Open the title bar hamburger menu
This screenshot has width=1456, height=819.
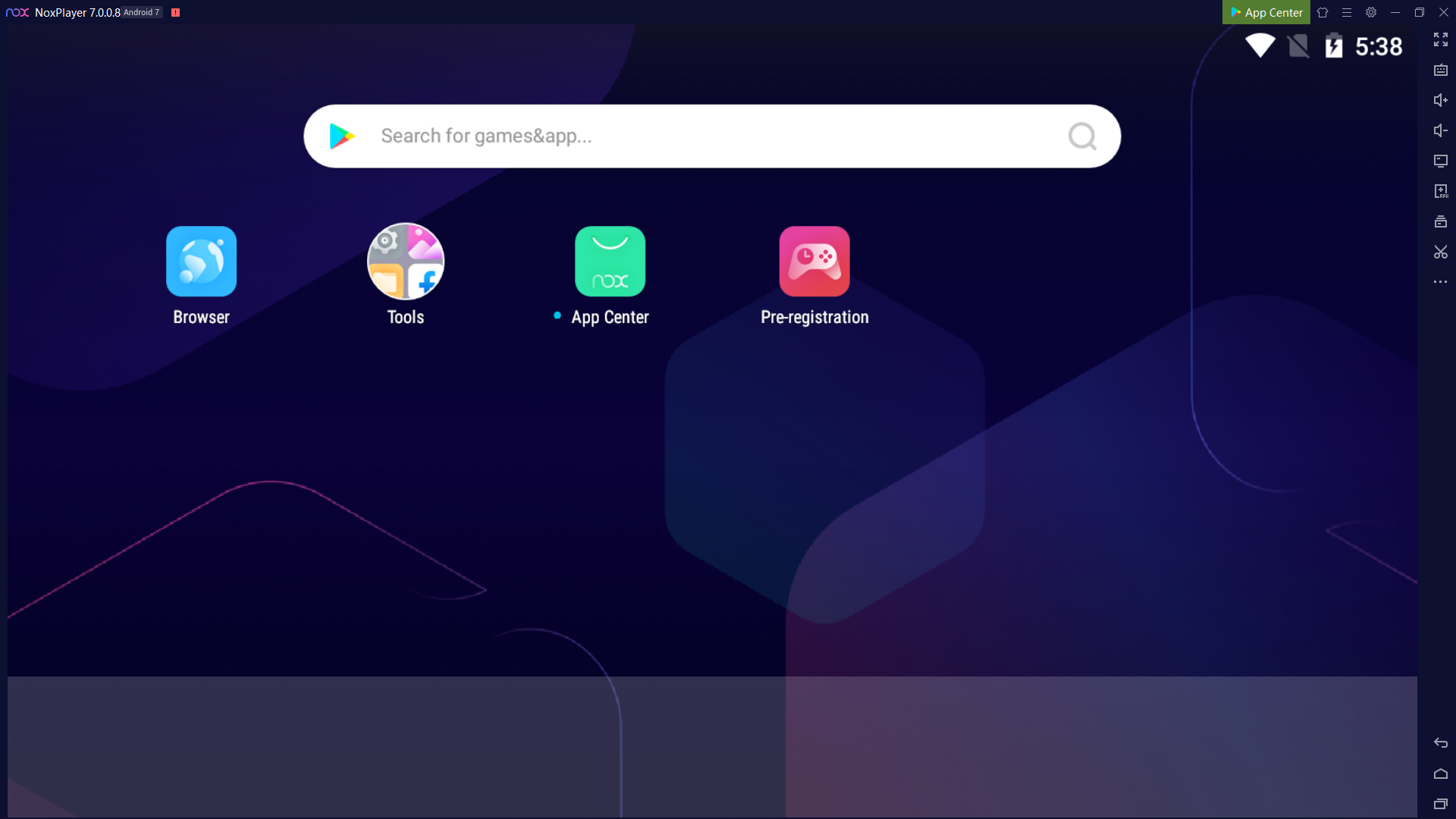tap(1347, 12)
